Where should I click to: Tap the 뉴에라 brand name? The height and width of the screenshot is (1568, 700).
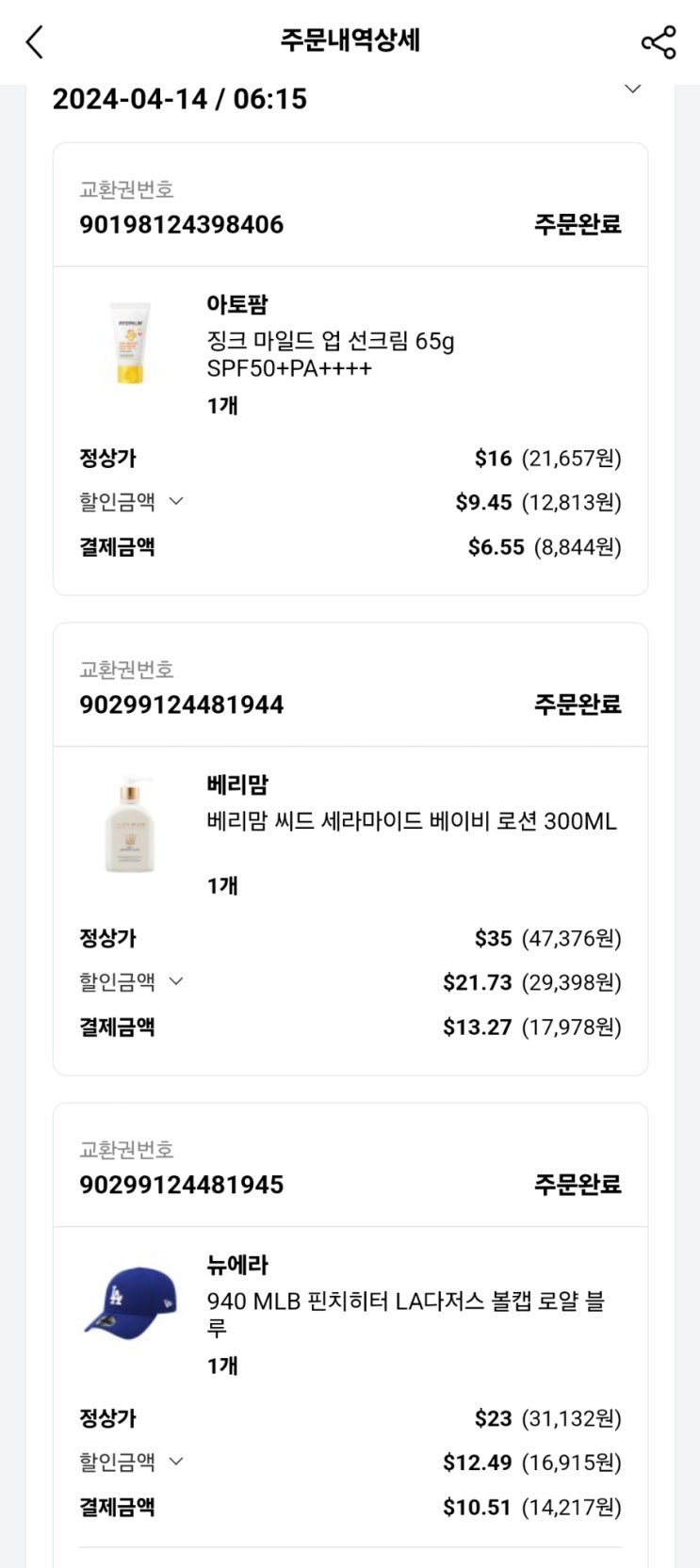click(237, 1265)
